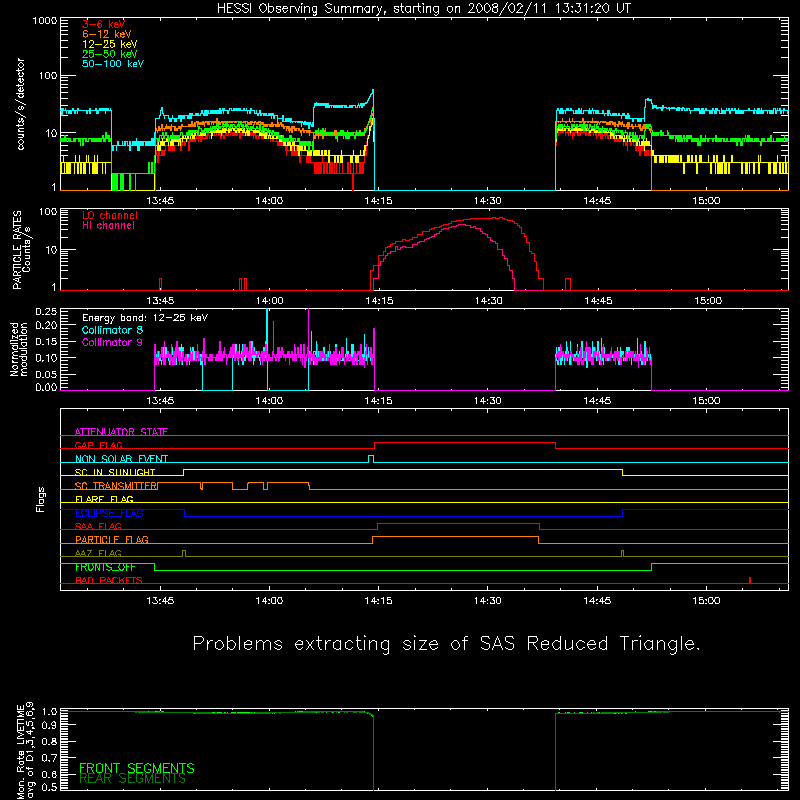
Task: Select the 6-12 keV legend label
Action: click(106, 34)
